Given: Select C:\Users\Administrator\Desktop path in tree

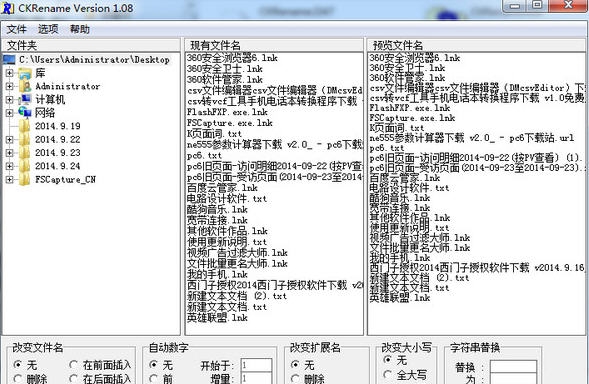Looking at the screenshot, I should pyautogui.click(x=94, y=59).
